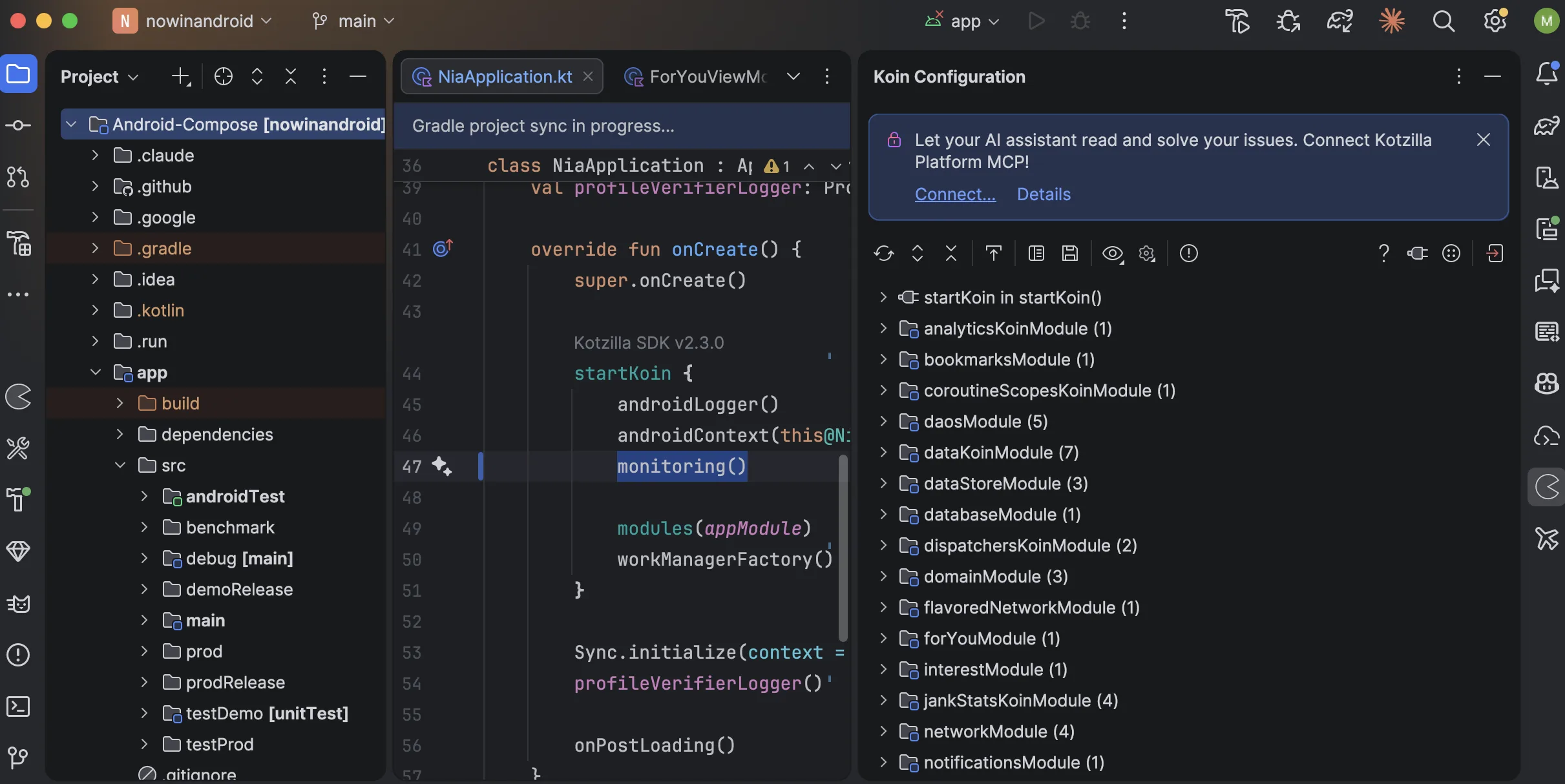The height and width of the screenshot is (784, 1565).
Task: Open Search Everywhere magnifier
Action: [1444, 21]
